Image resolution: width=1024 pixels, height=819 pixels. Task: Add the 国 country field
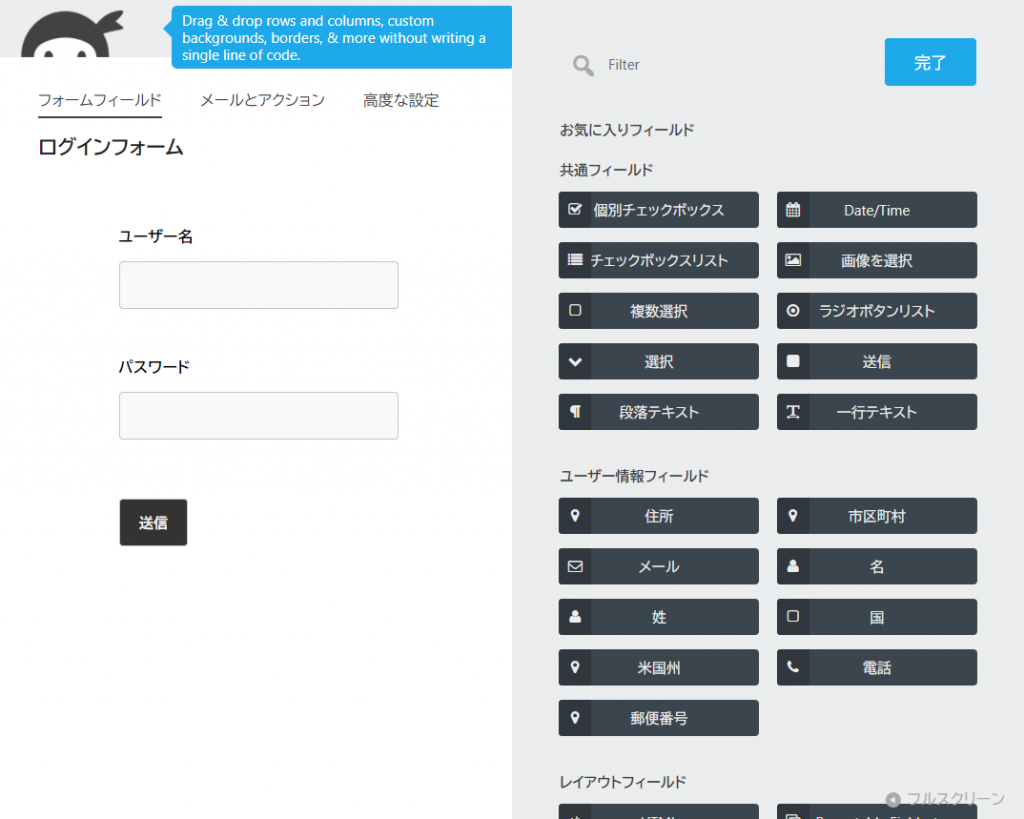(x=876, y=617)
